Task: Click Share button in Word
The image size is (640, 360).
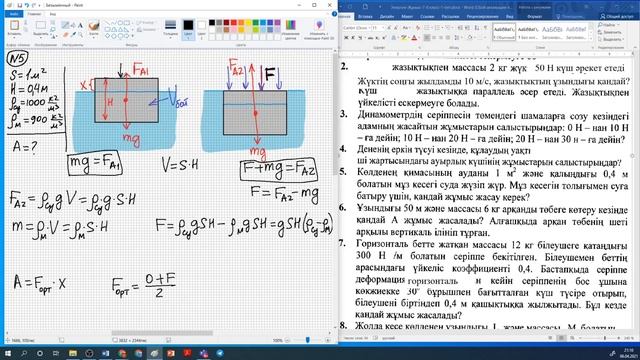Action: click(617, 17)
